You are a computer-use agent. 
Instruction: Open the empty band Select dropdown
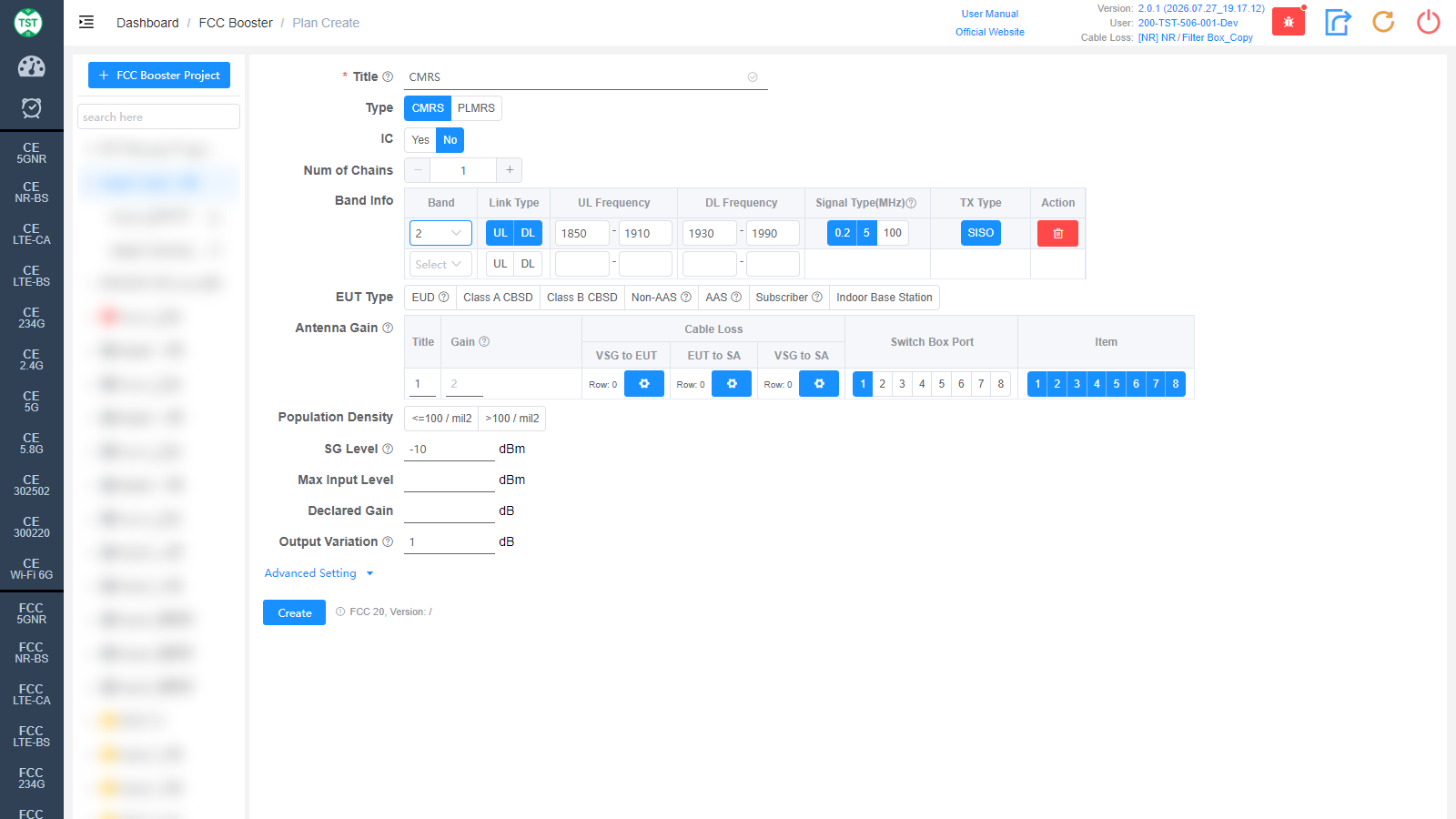440,265
